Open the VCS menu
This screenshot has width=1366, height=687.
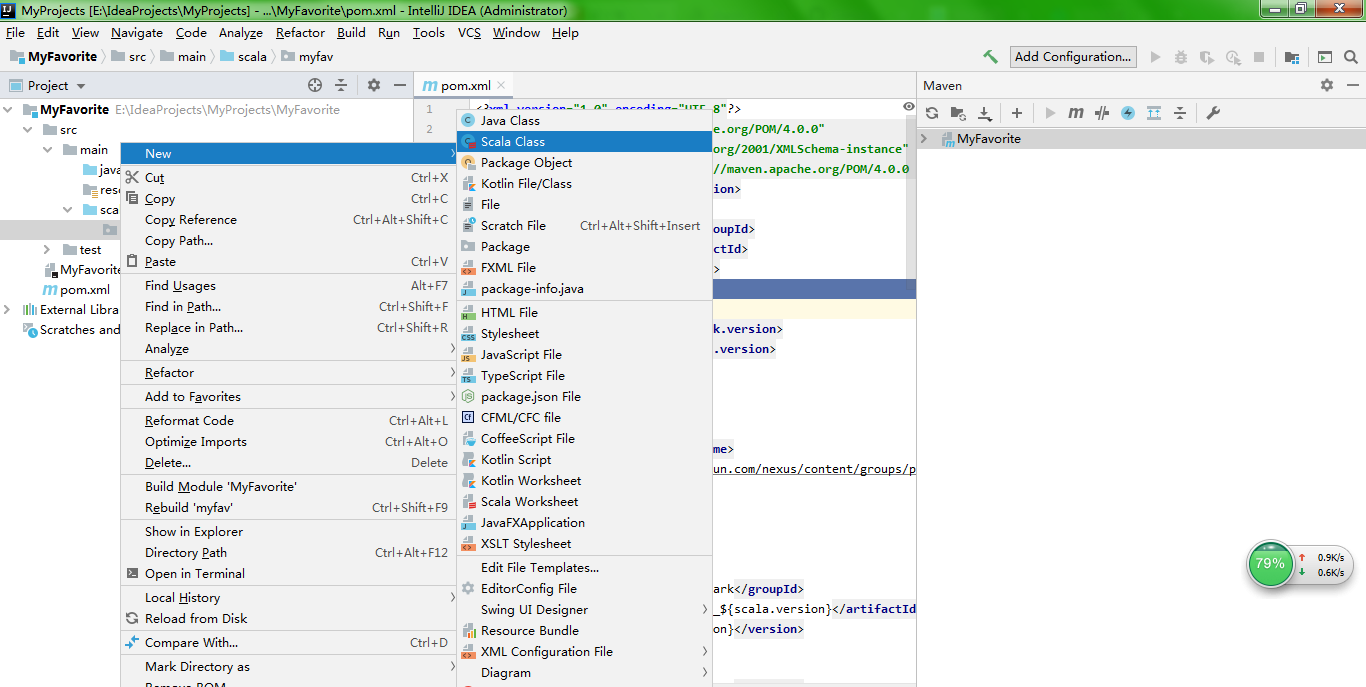click(x=469, y=33)
